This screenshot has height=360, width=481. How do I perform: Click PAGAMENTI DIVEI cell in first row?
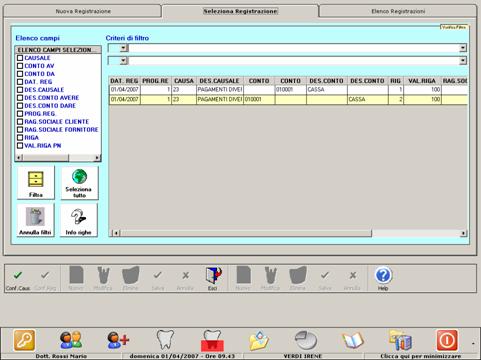coord(220,90)
